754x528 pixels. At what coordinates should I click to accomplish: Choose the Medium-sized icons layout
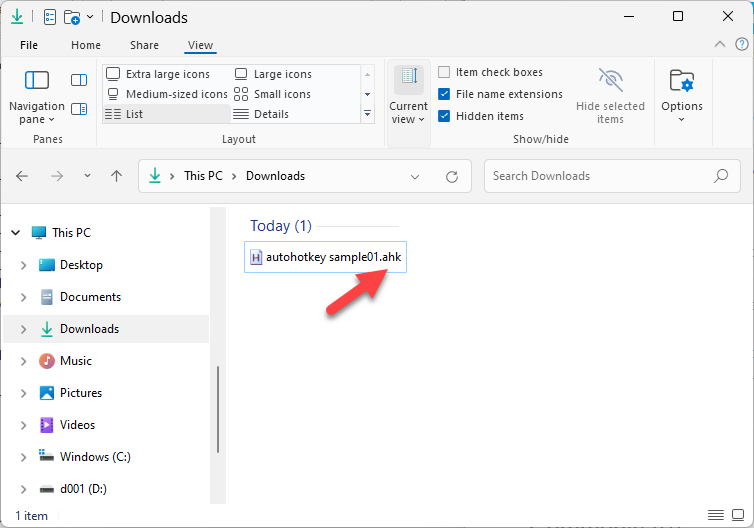pos(167,94)
